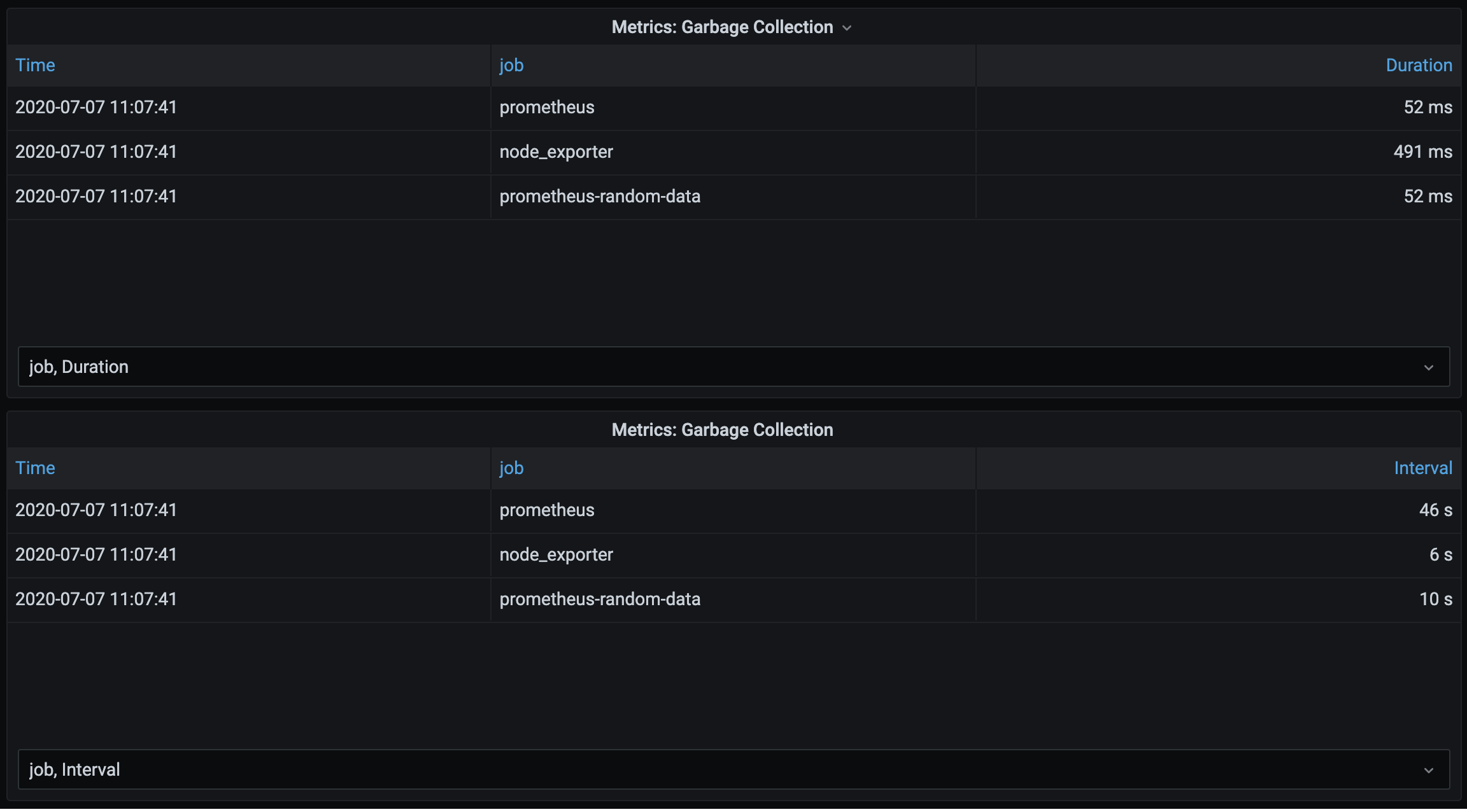Sort top table by Duration column
Screen dimensions: 1467x812
(x=1419, y=65)
